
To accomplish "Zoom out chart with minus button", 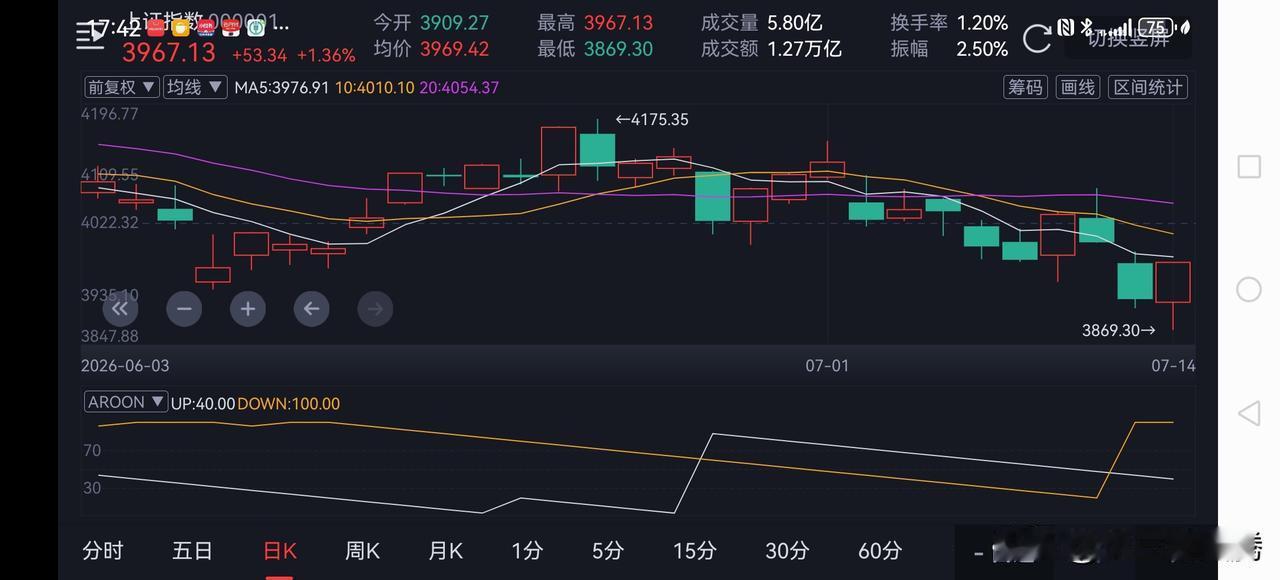I will (184, 309).
